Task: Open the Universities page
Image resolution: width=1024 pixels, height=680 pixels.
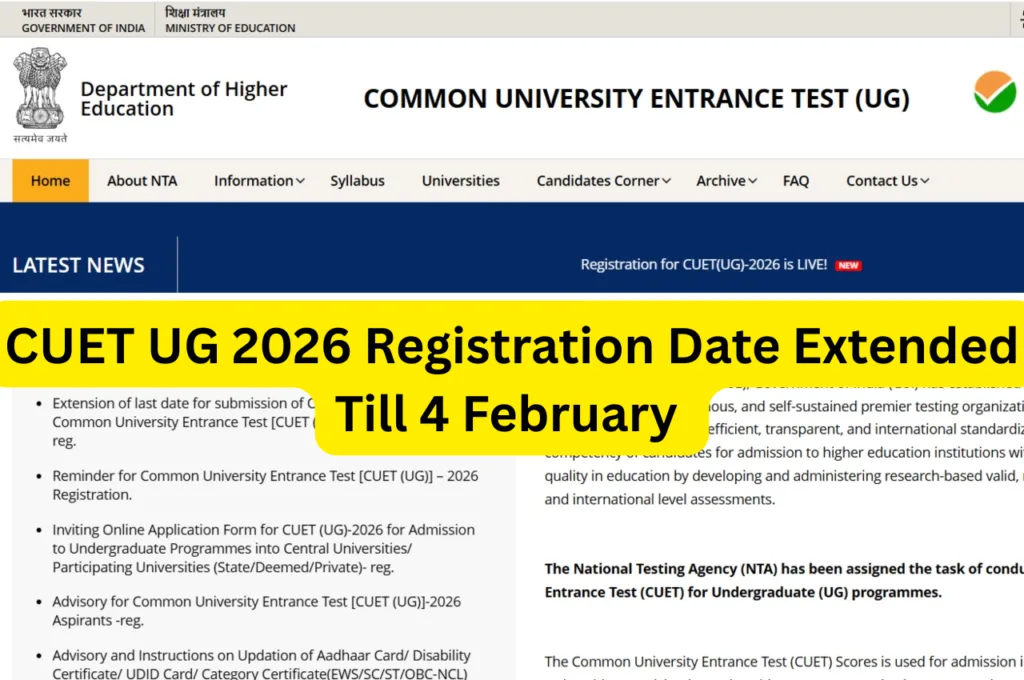Action: 460,180
